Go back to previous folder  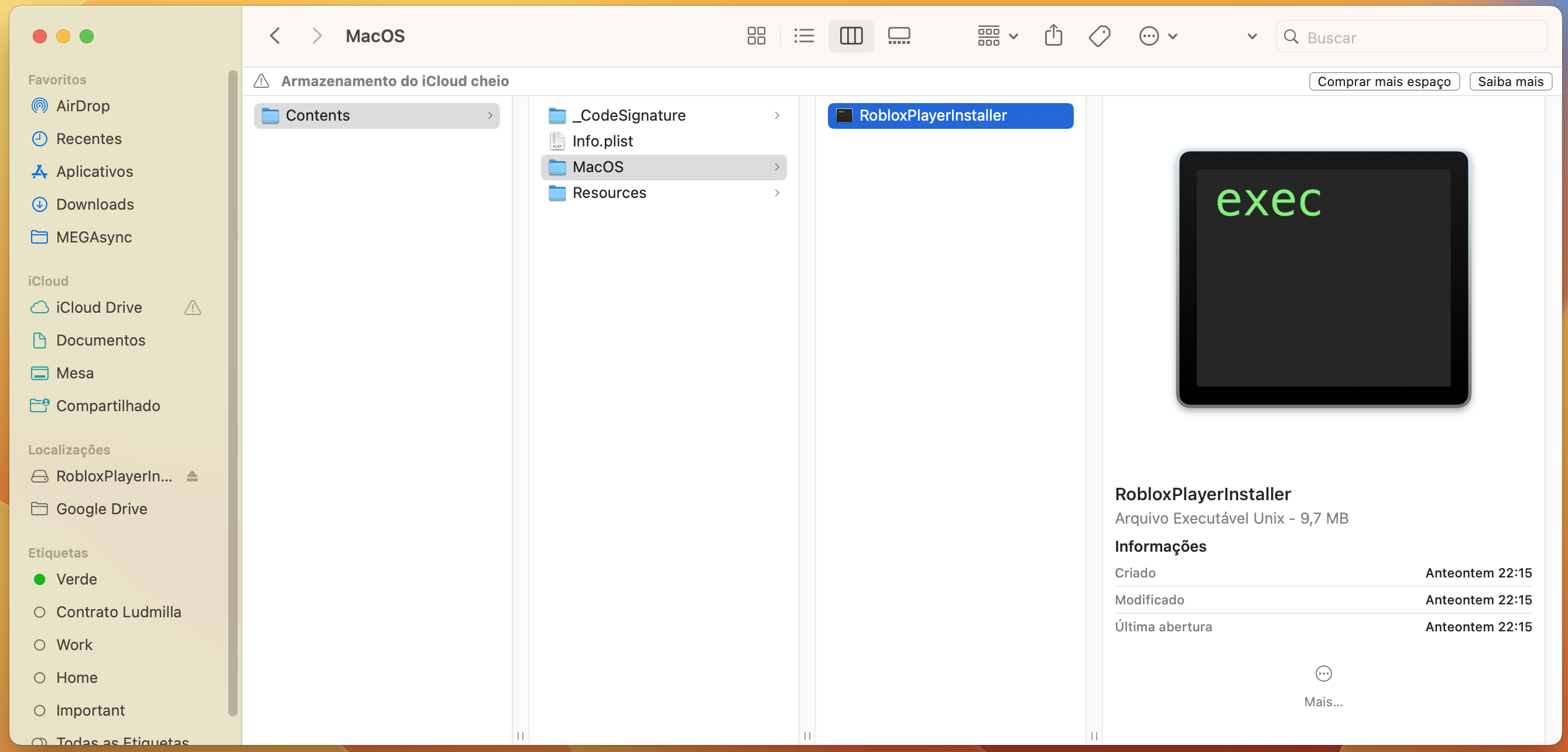275,36
